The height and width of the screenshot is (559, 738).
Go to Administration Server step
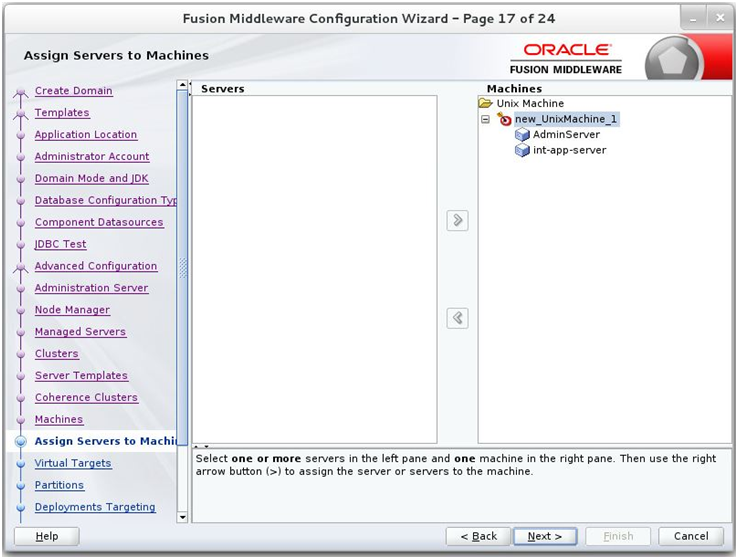pyautogui.click(x=91, y=288)
